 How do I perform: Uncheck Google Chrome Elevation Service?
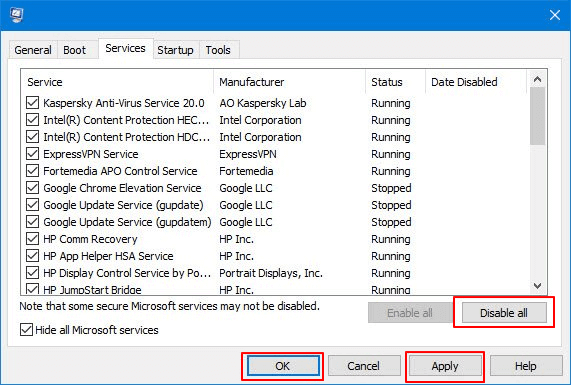(32, 188)
